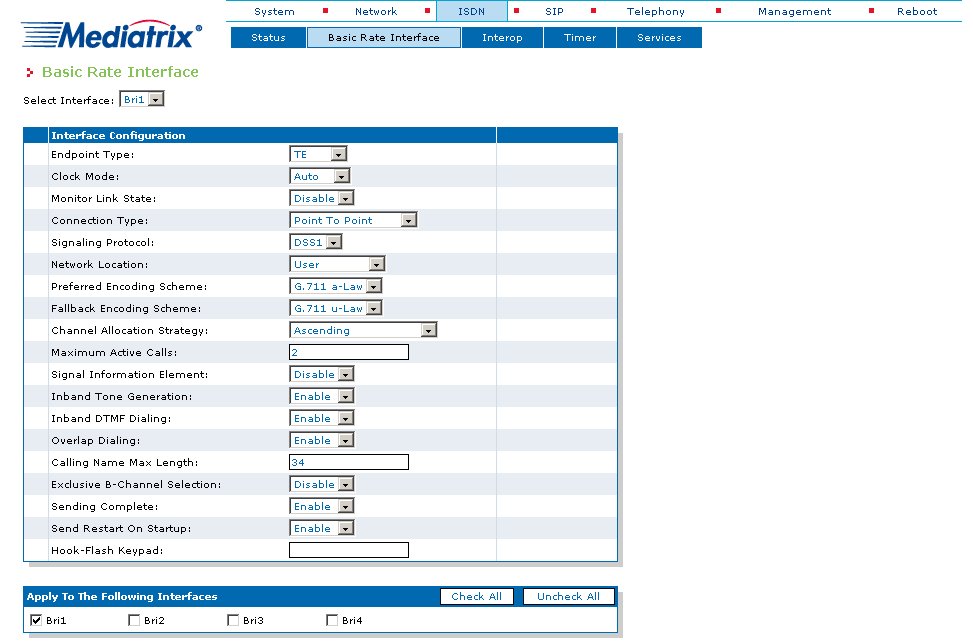Image resolution: width=973 pixels, height=641 pixels.
Task: Expand the Endpoint Type dropdown
Action: pos(318,154)
